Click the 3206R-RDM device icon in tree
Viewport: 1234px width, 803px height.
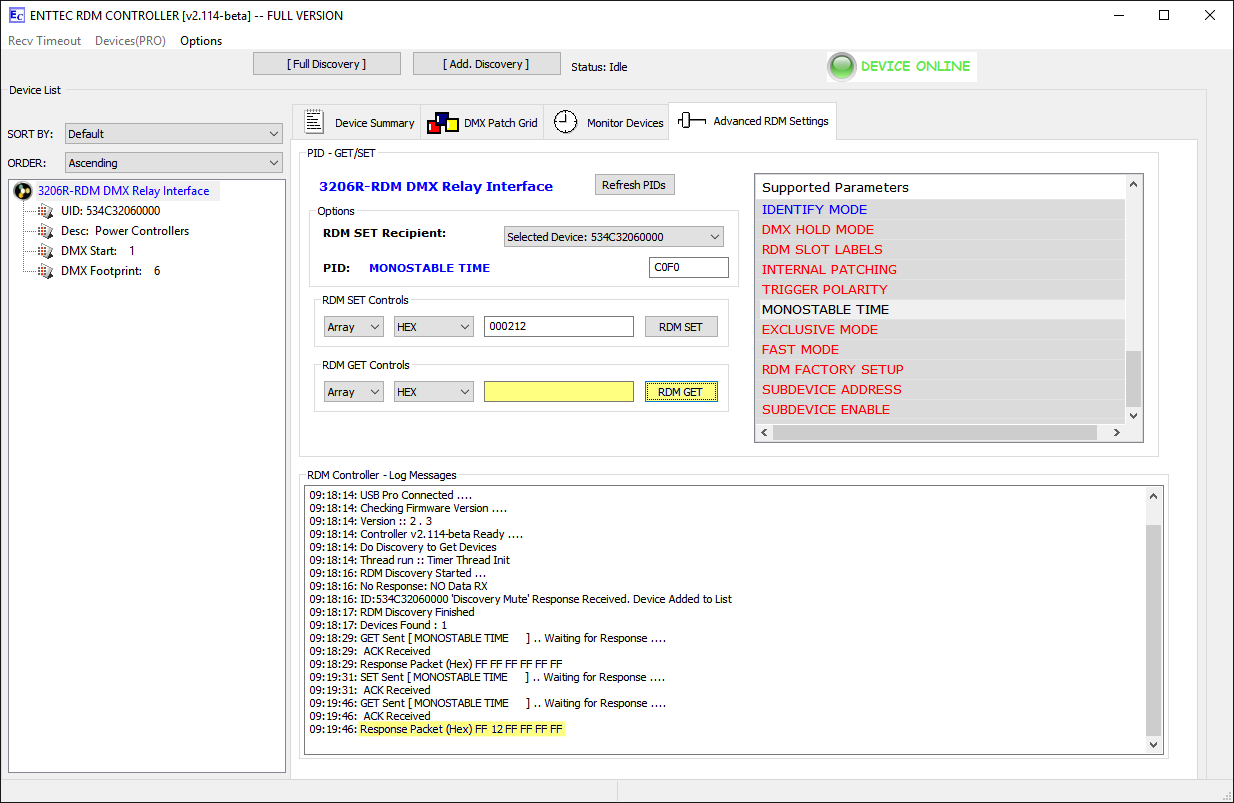pos(23,191)
